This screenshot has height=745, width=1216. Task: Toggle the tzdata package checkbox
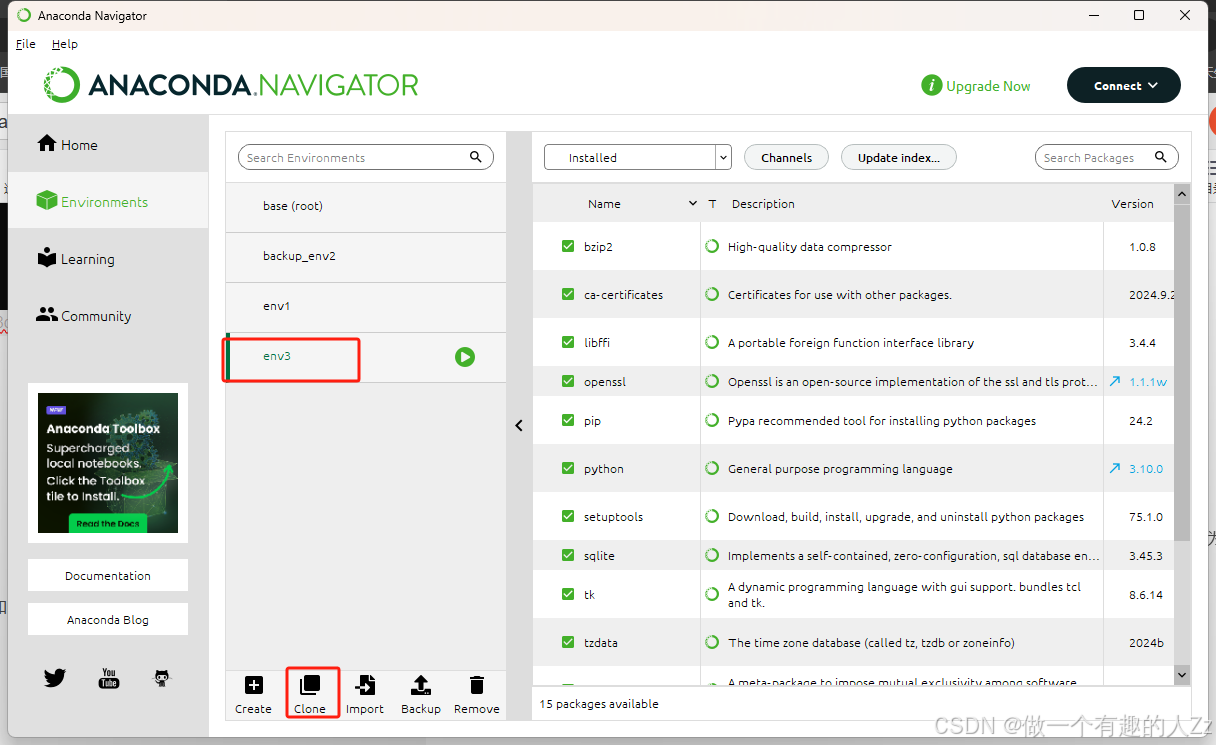568,642
